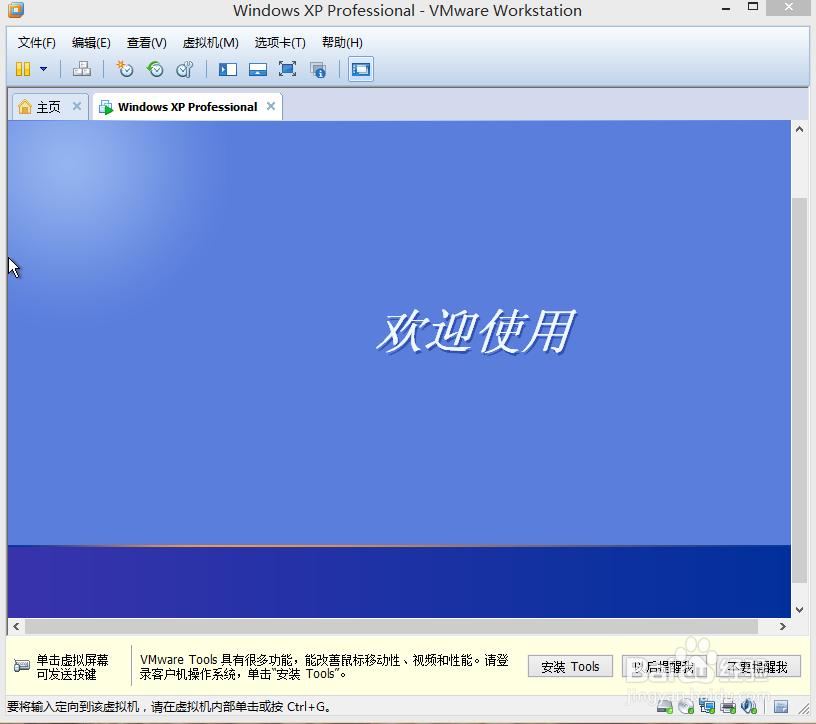Toggle the library sidebar panel icon
Screen dimensions: 816x724
[x=227, y=69]
